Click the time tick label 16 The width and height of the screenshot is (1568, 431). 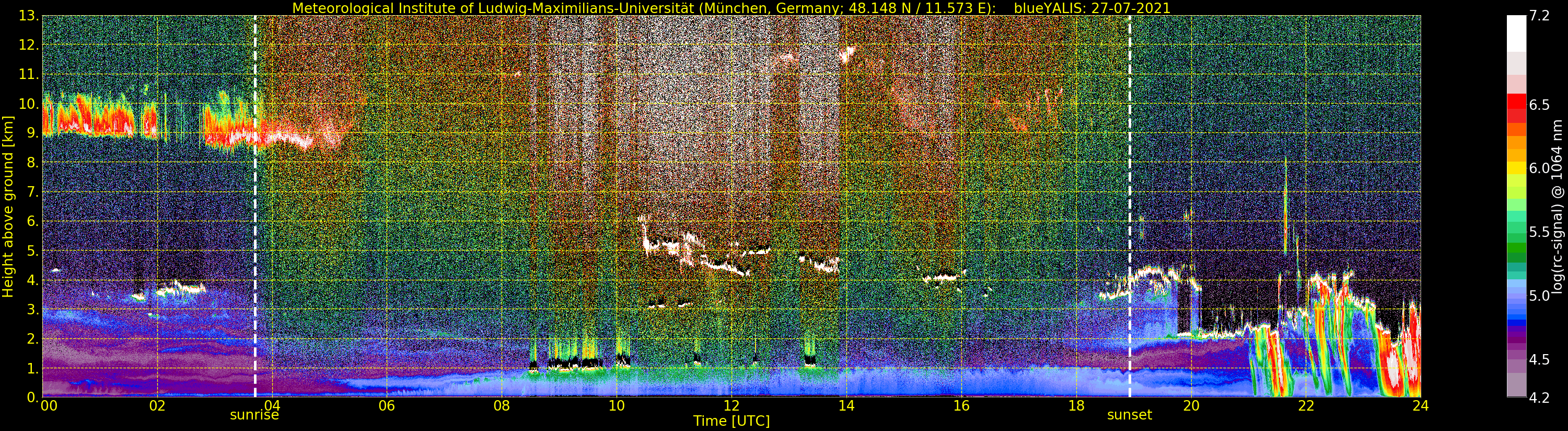coord(961,406)
